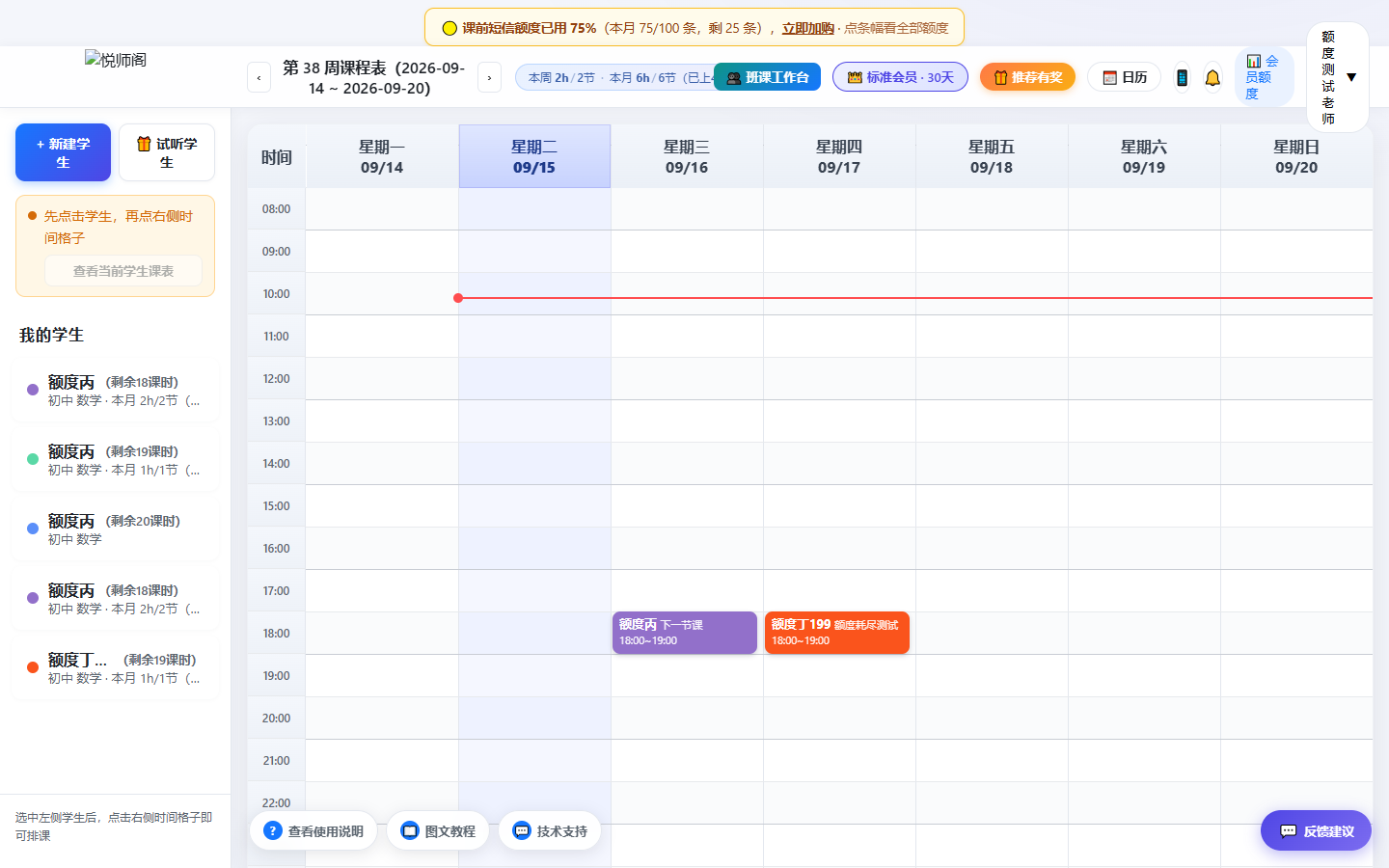
Task: Open the 排课工作台 workbench button
Action: [x=767, y=77]
